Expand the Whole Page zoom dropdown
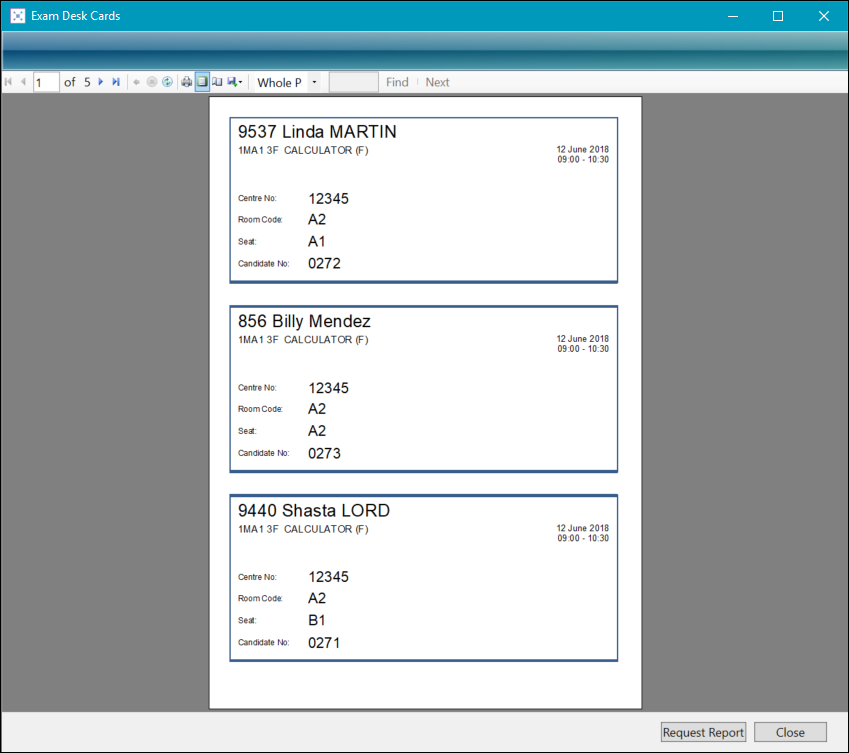 click(314, 82)
